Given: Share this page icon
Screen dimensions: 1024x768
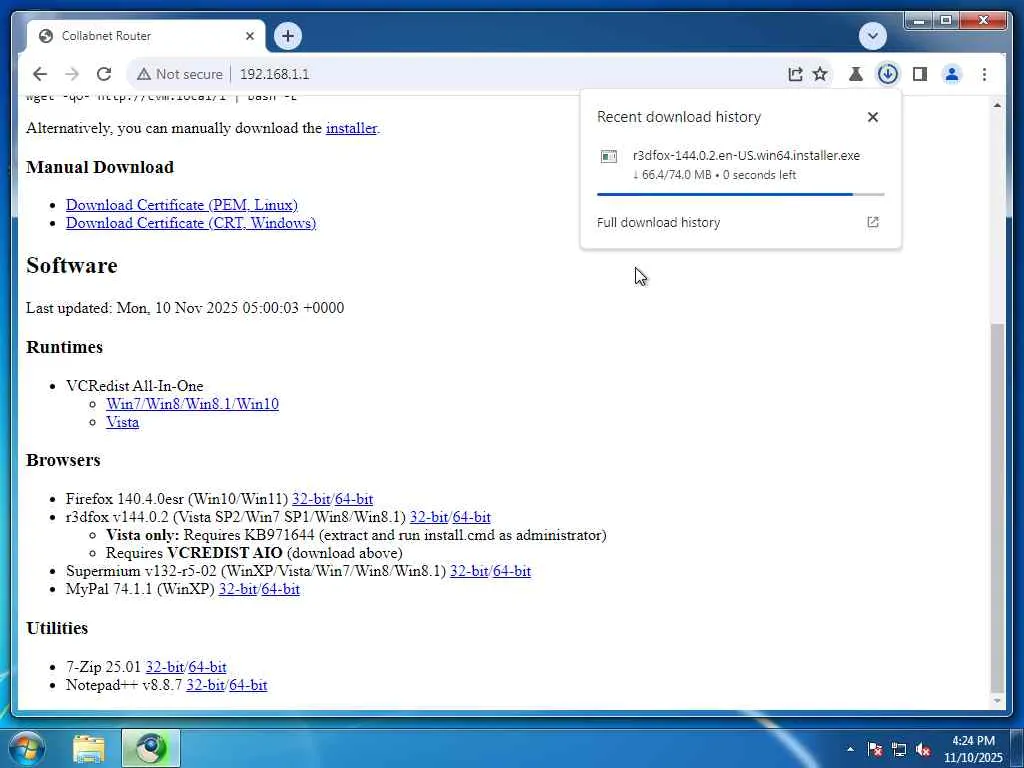Looking at the screenshot, I should 795,74.
